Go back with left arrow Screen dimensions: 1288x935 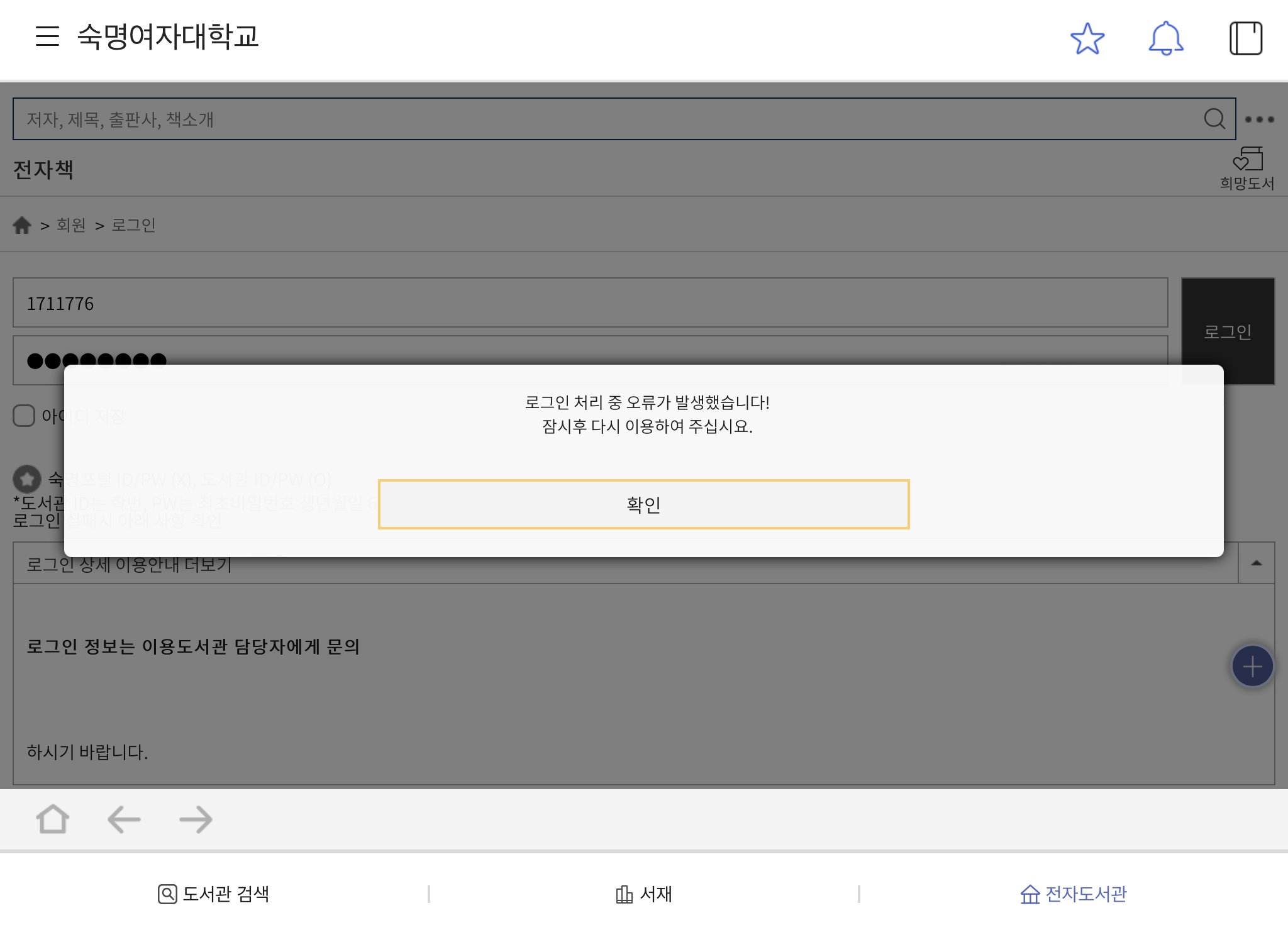click(x=124, y=819)
